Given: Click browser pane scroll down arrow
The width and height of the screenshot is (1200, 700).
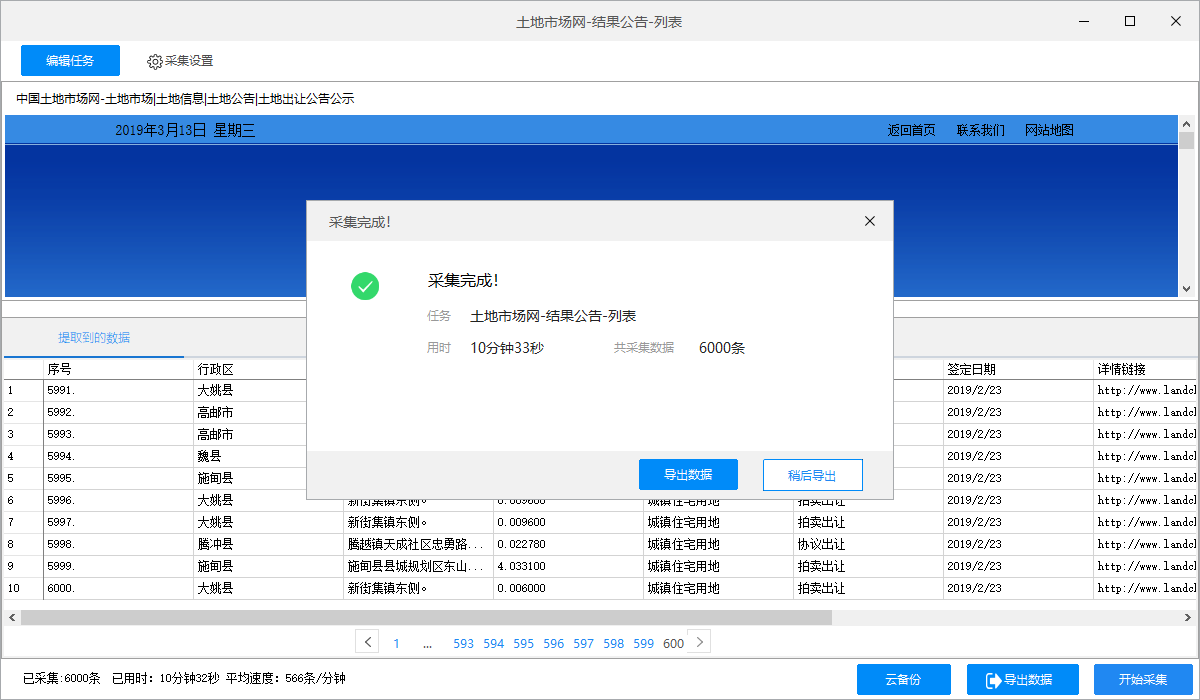Looking at the screenshot, I should point(1187,288).
